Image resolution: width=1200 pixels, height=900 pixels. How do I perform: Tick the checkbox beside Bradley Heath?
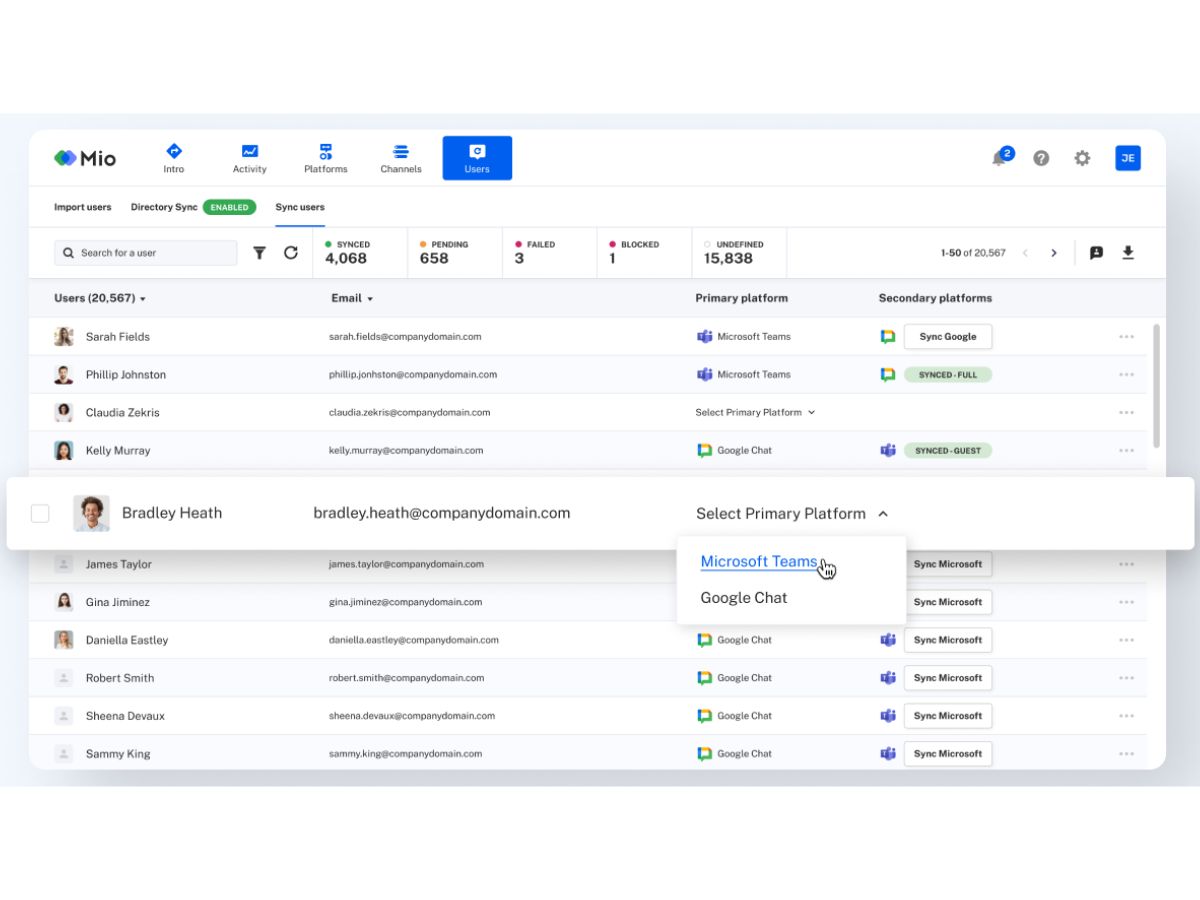tap(40, 513)
